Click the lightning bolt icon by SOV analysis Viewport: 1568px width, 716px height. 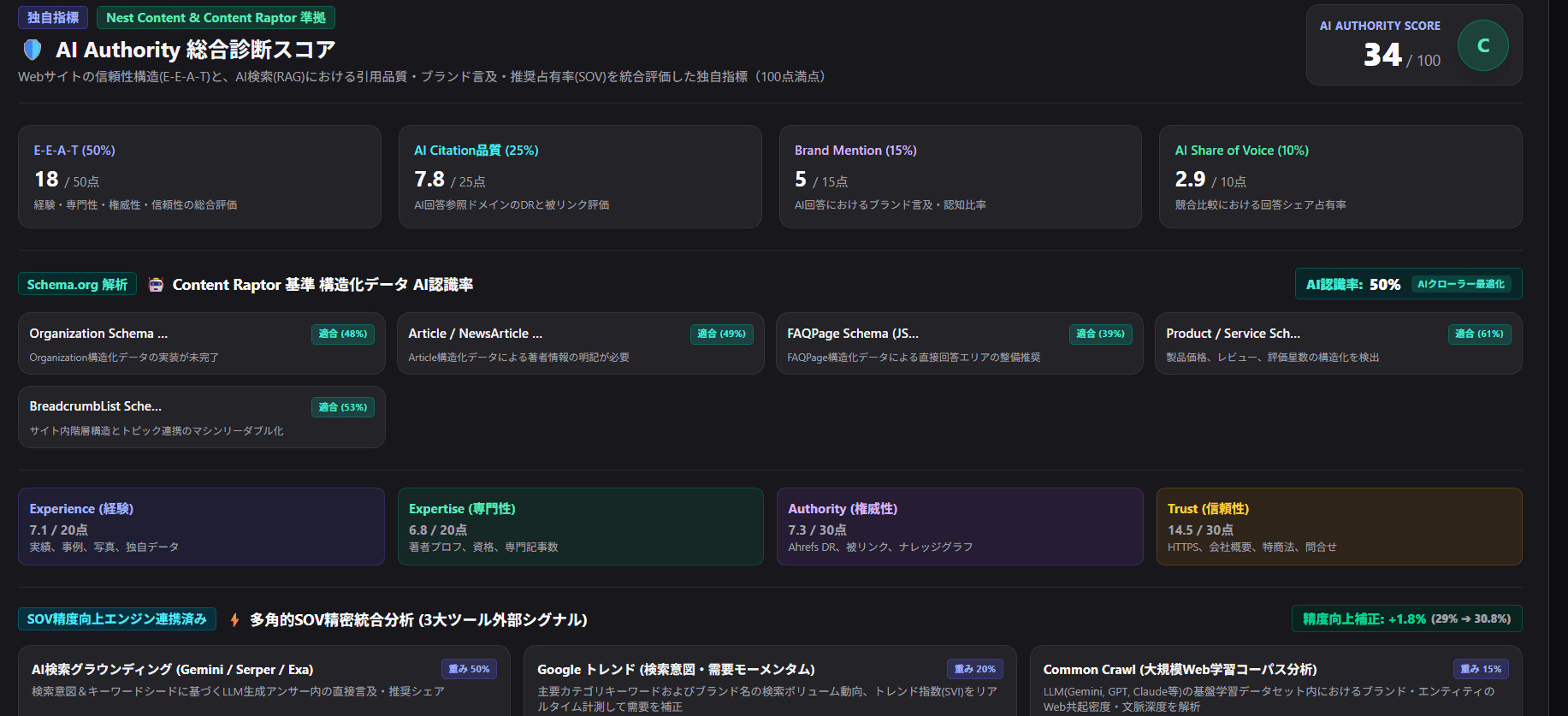234,620
